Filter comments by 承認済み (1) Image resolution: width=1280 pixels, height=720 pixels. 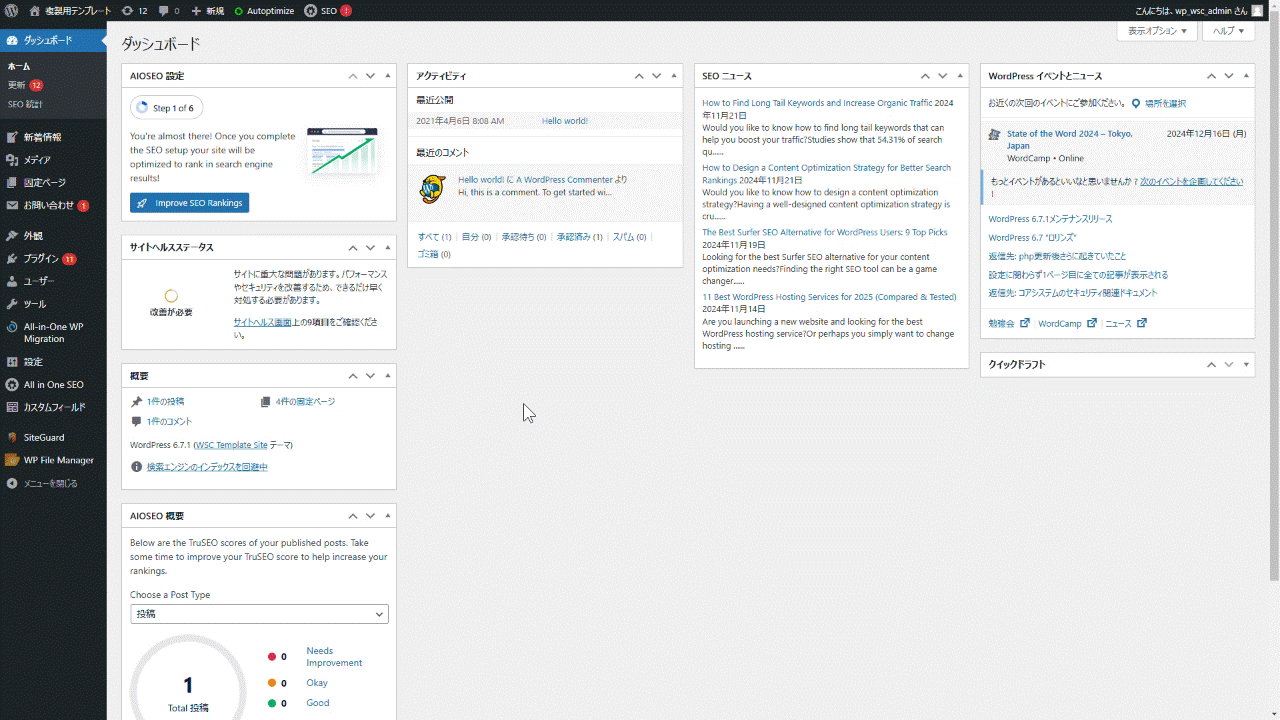(579, 237)
